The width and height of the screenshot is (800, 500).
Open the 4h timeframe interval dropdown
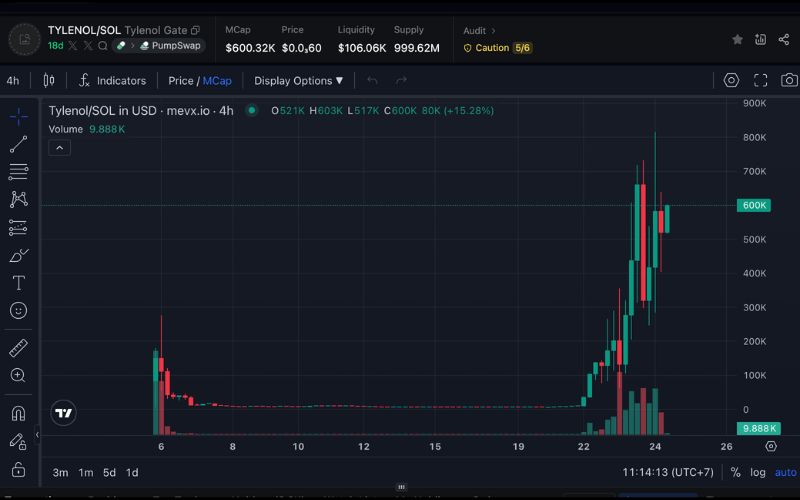point(13,80)
